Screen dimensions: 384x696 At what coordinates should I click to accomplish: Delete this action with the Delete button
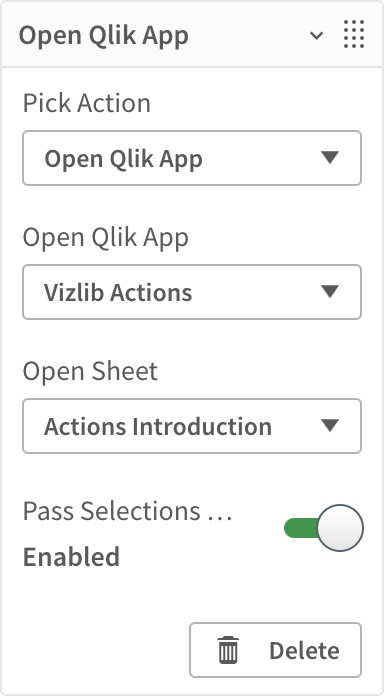click(275, 650)
